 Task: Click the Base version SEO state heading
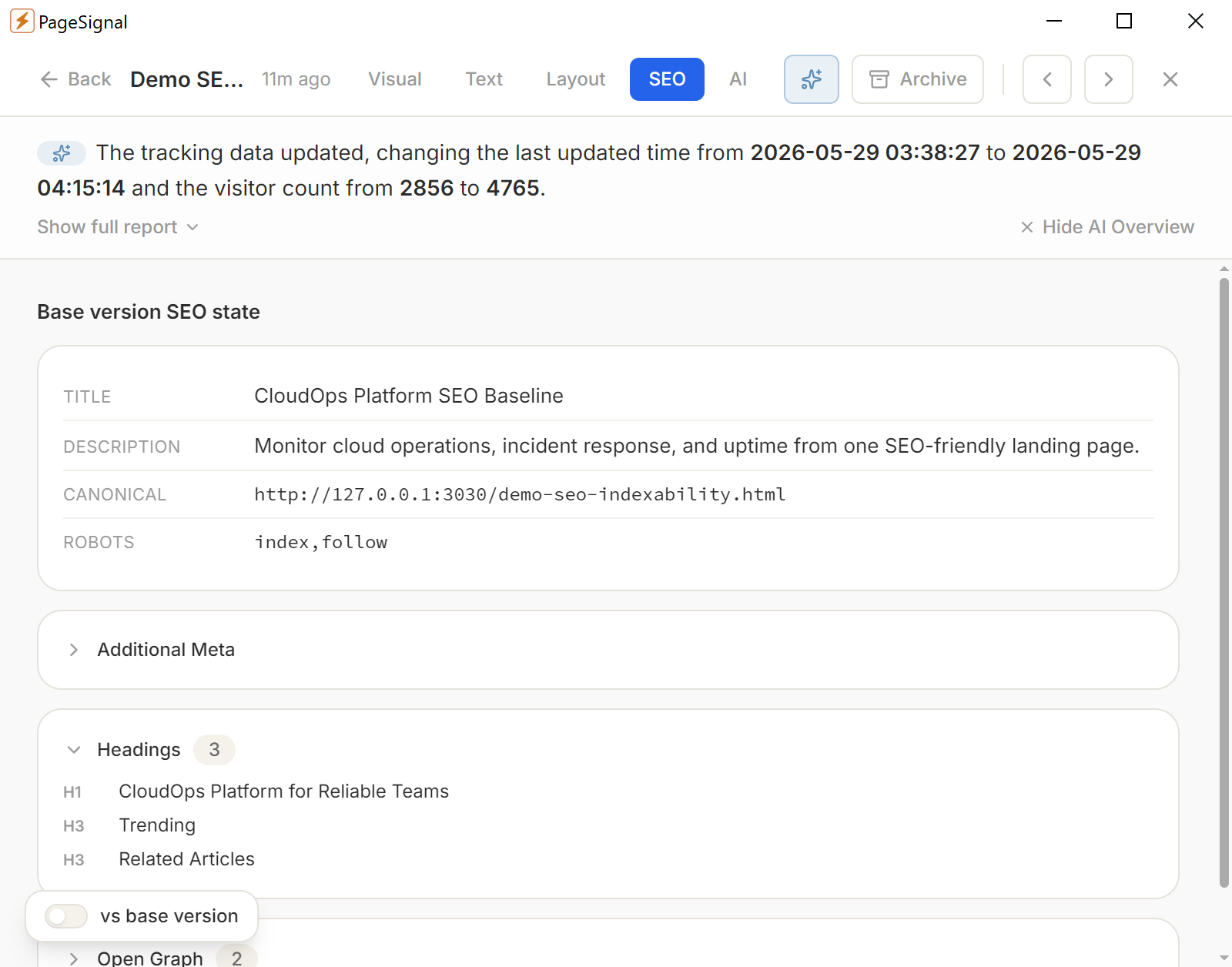click(x=149, y=312)
